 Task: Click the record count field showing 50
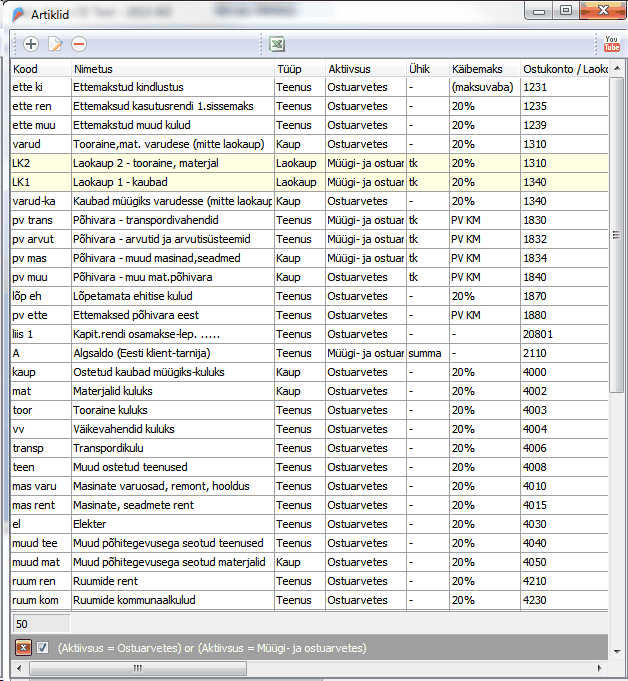[41, 624]
